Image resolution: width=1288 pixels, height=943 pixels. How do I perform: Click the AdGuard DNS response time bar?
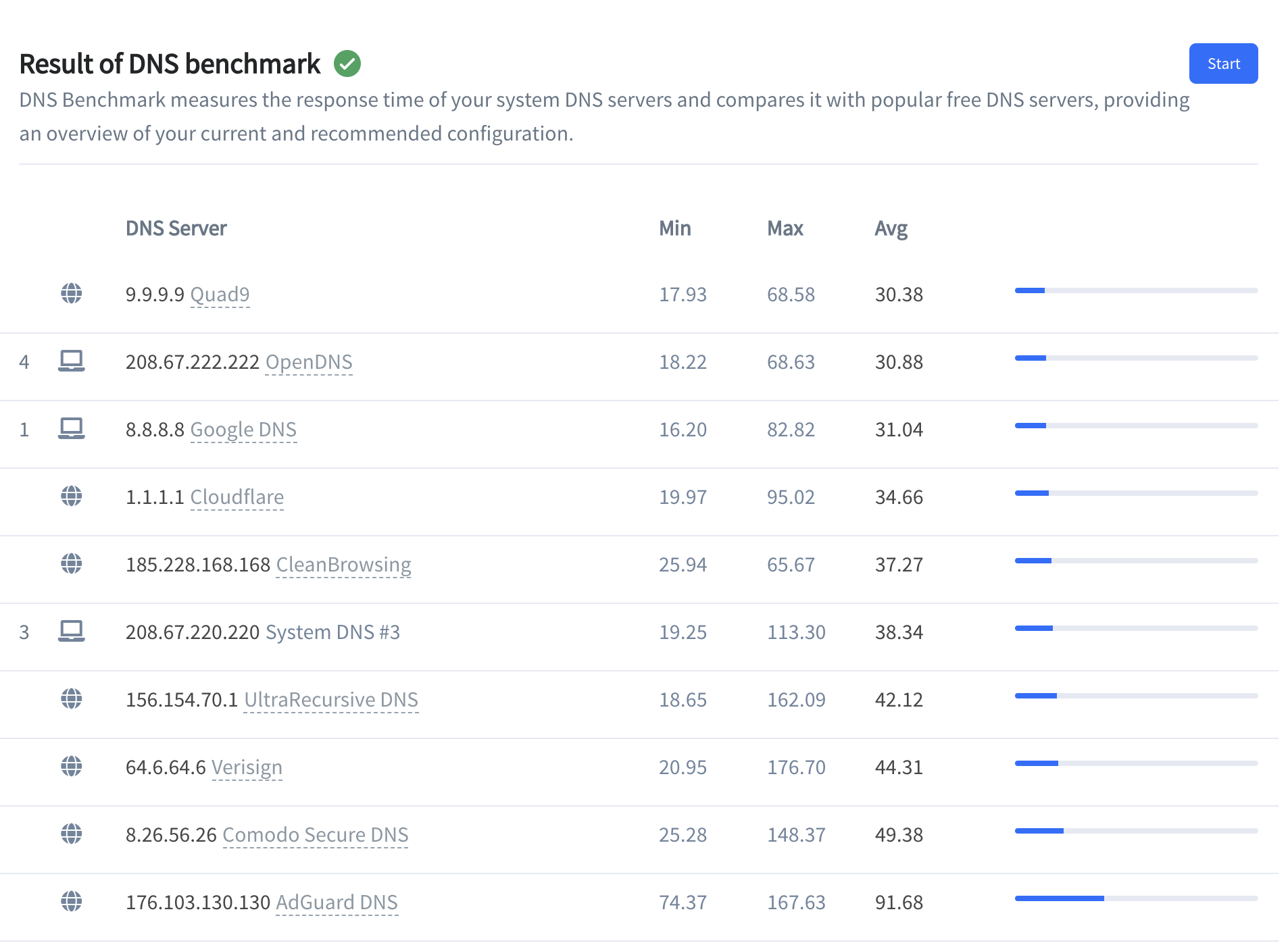click(x=1135, y=898)
